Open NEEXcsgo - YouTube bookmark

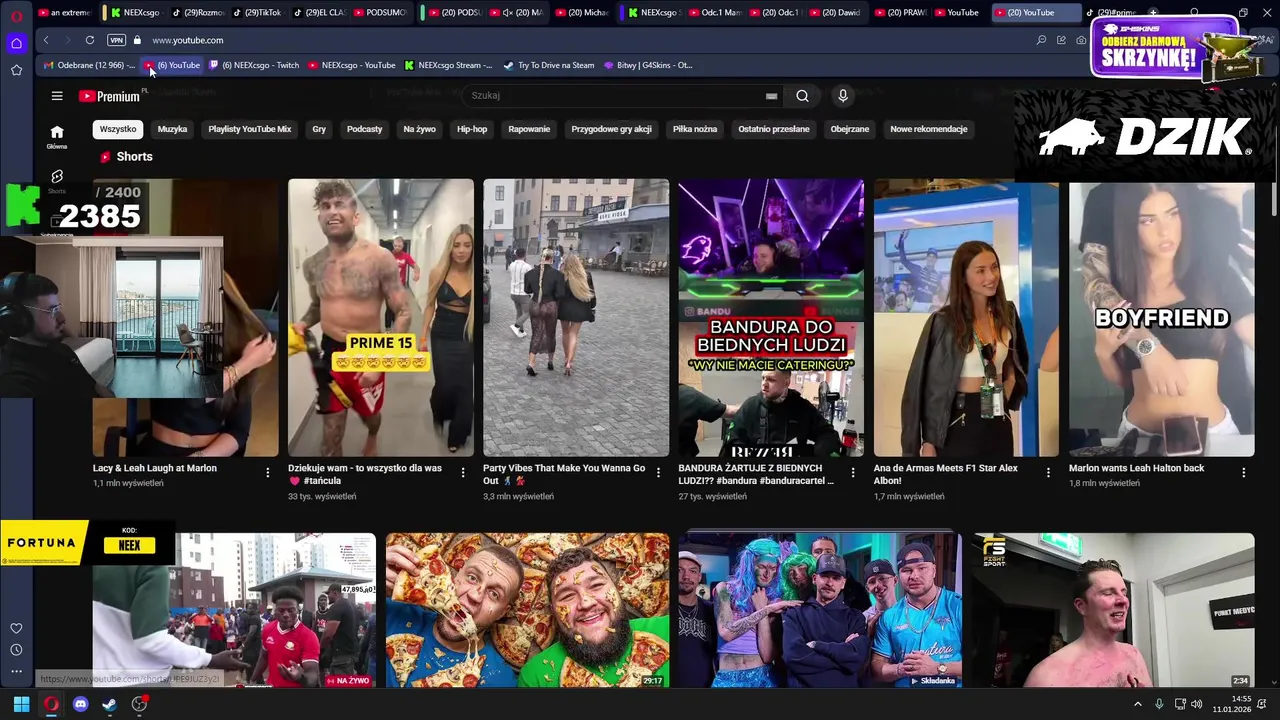point(352,65)
